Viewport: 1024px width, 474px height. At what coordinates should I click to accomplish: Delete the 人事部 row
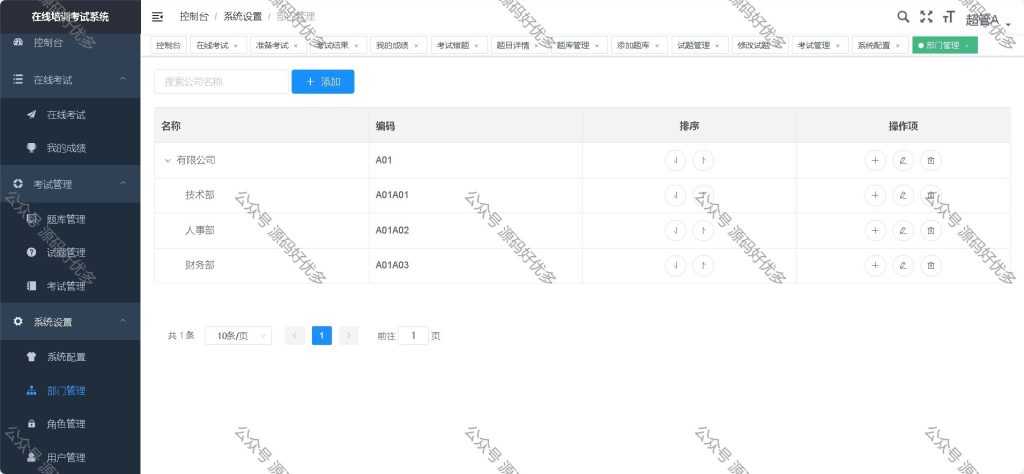(931, 230)
